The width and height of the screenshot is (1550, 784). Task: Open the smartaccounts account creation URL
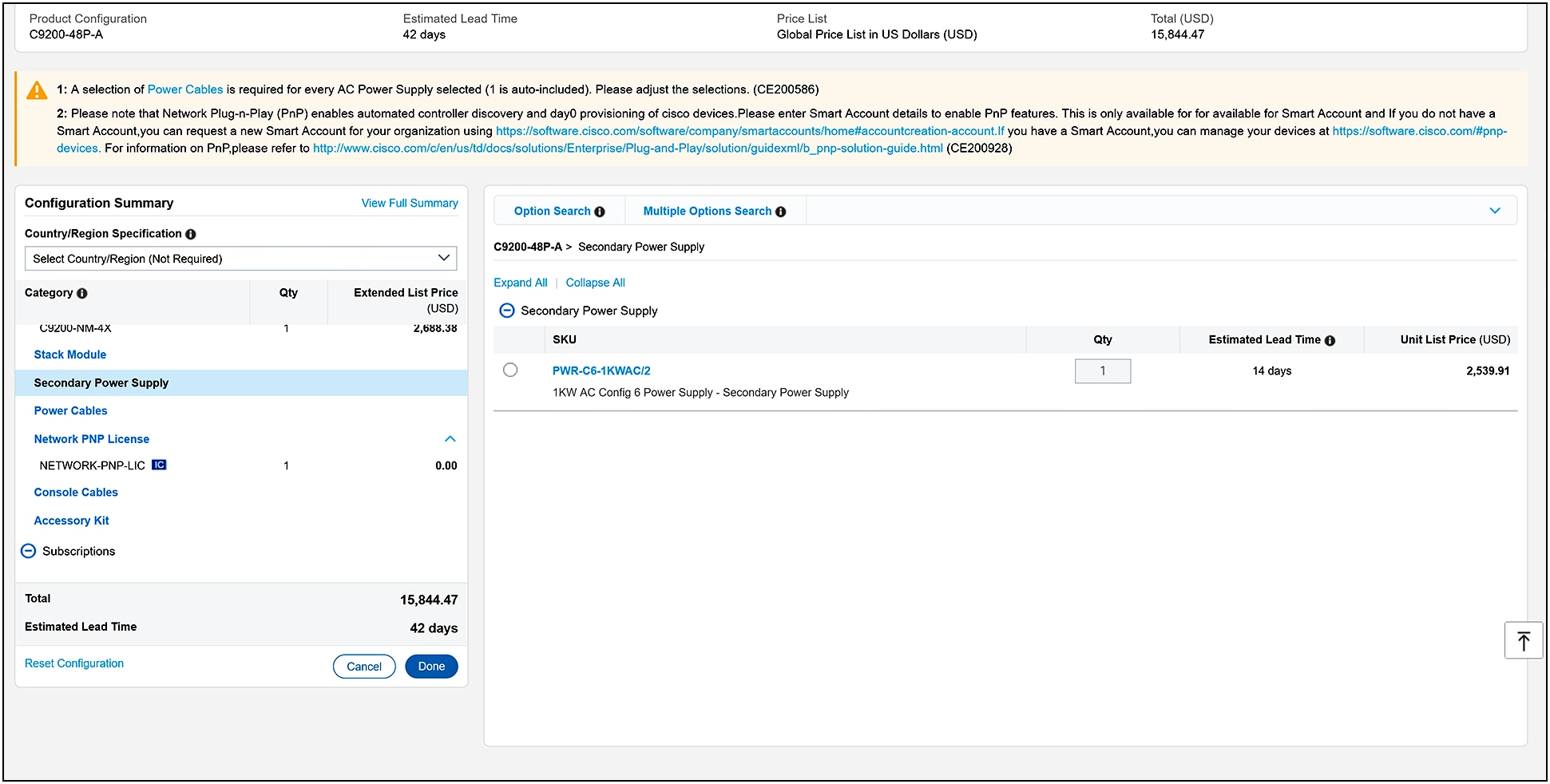pos(750,131)
